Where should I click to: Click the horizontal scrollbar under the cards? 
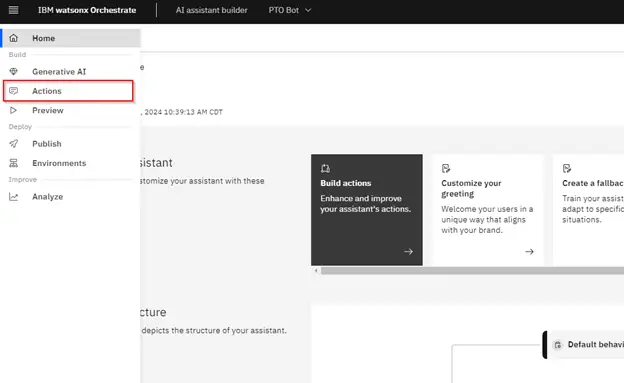tap(472, 271)
